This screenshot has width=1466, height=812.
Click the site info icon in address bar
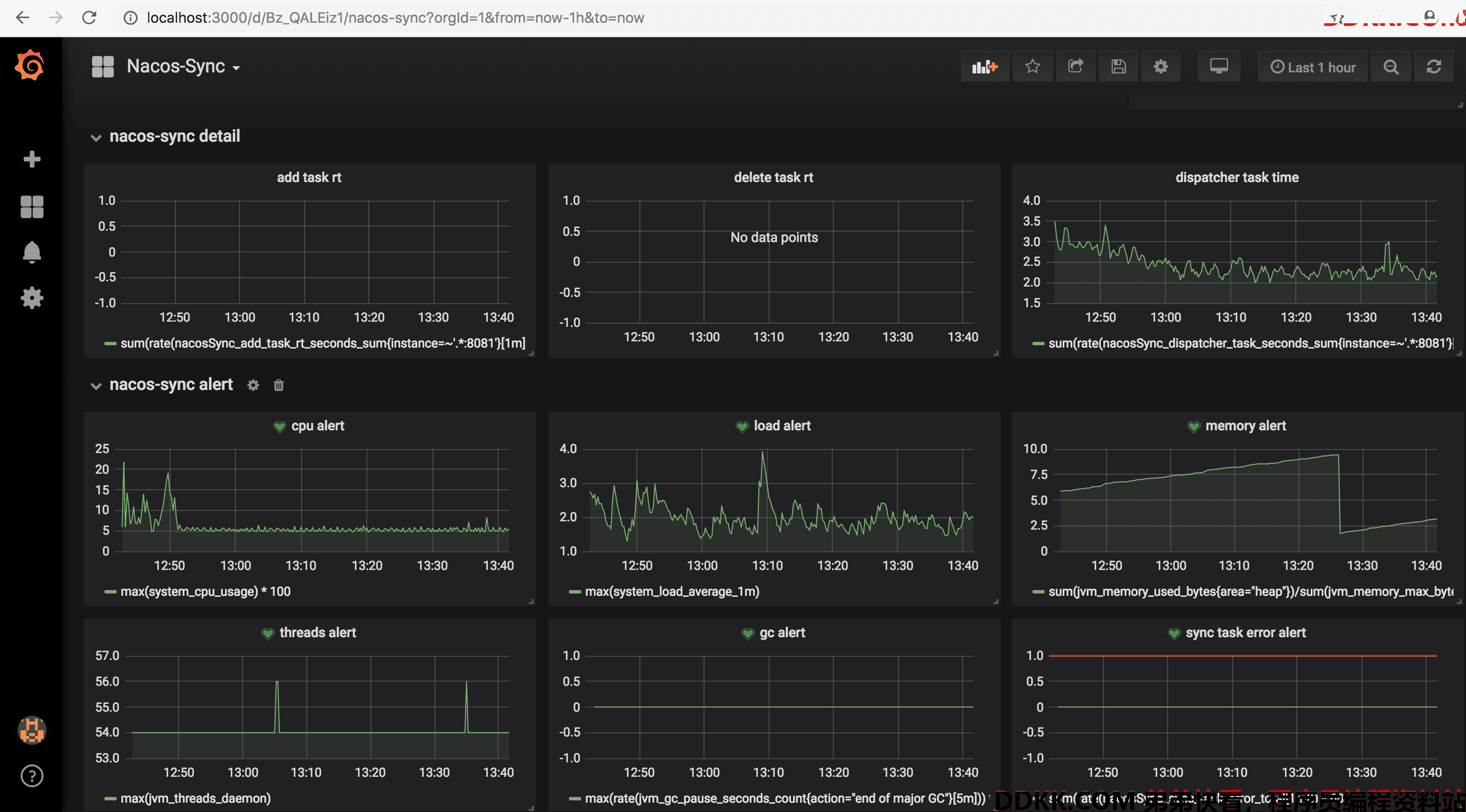click(130, 18)
